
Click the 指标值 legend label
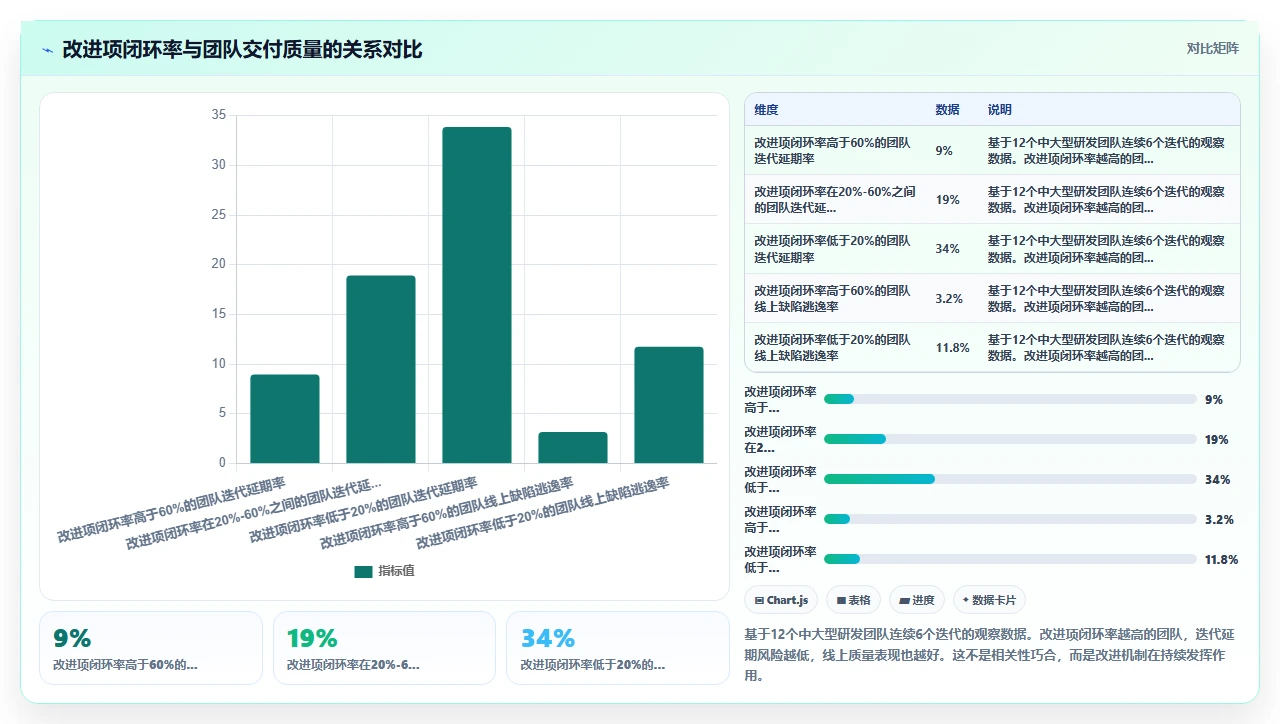point(396,571)
